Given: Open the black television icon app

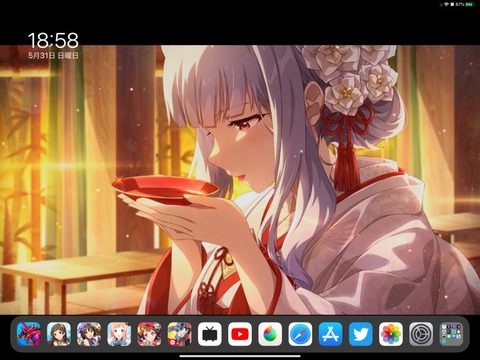Looking at the screenshot, I should (x=210, y=334).
